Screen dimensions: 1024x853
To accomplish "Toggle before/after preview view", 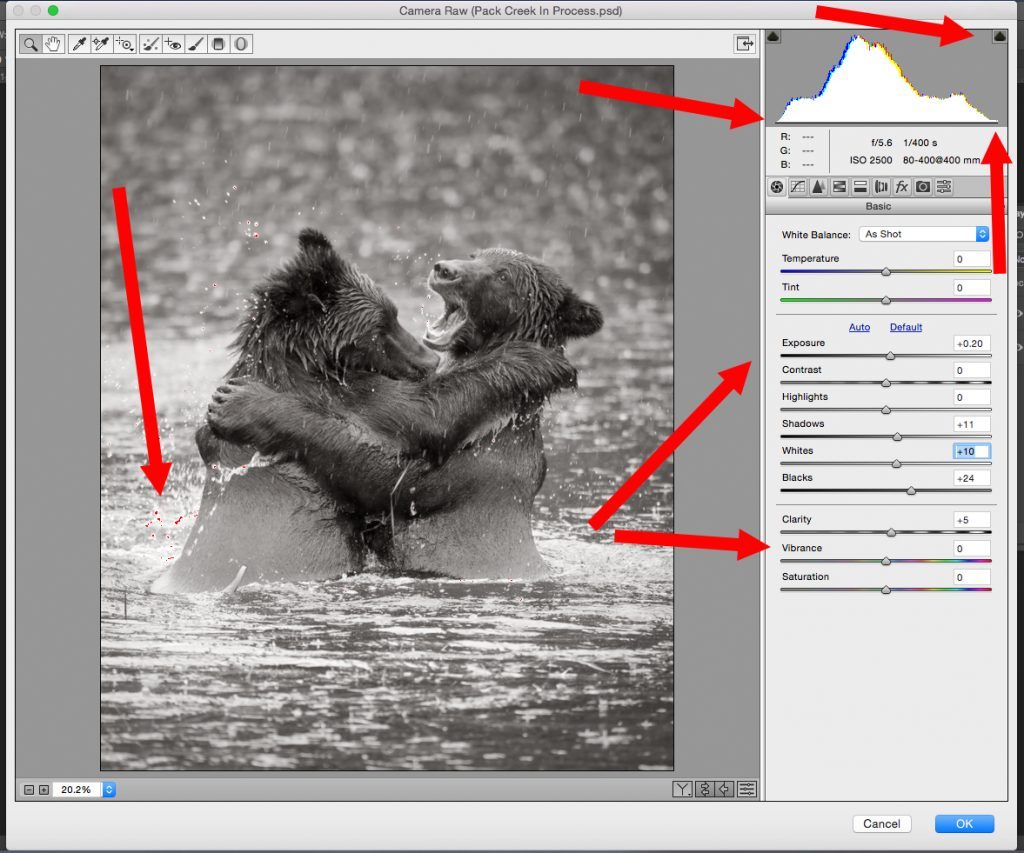I will (682, 789).
